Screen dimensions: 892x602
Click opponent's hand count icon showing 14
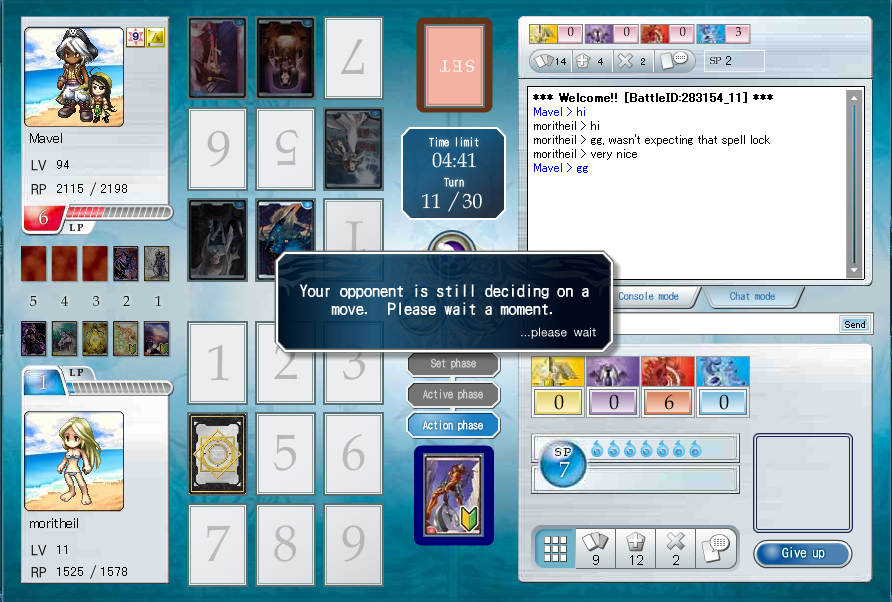click(549, 61)
